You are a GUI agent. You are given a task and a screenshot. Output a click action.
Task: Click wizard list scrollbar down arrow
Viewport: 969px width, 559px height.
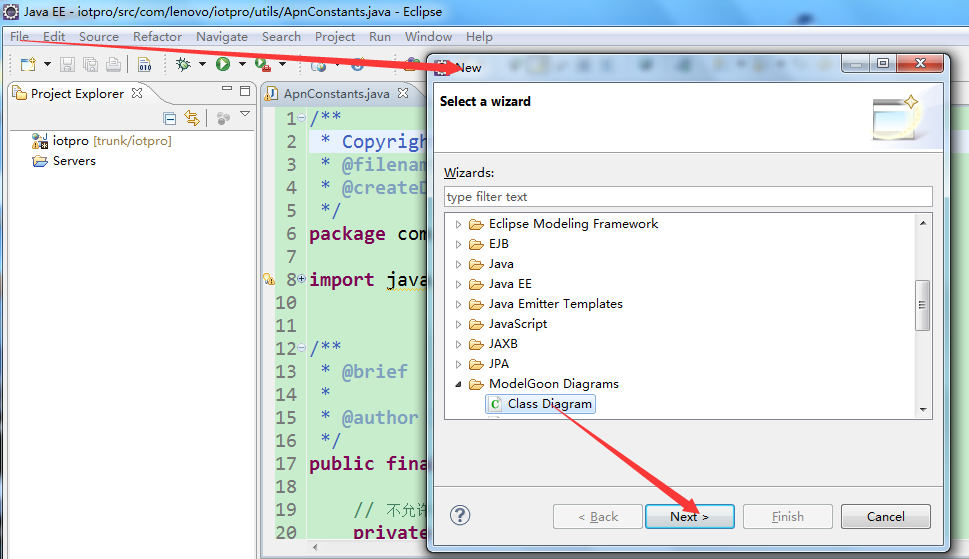(x=923, y=410)
